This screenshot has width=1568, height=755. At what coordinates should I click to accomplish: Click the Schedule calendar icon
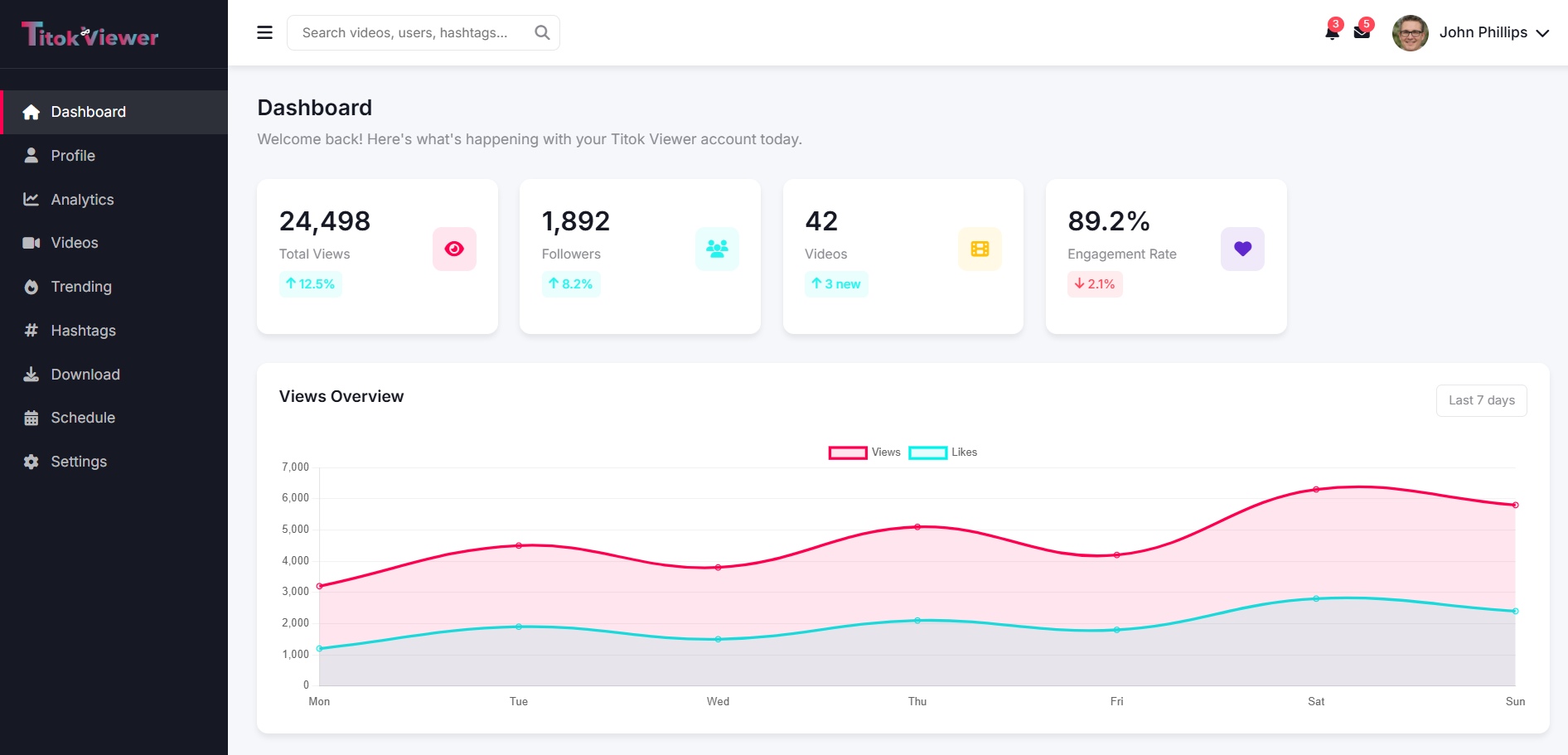pos(31,418)
